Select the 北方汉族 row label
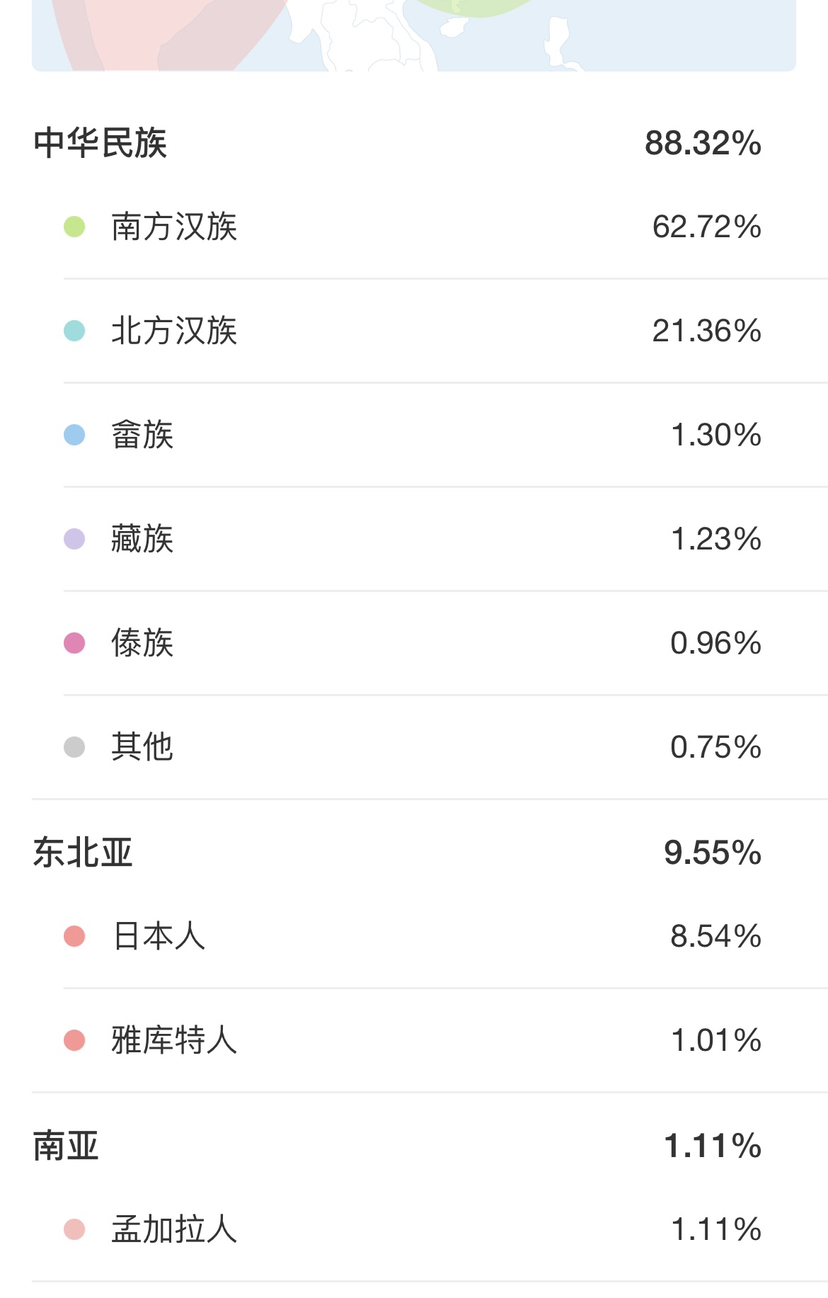This screenshot has height=1298, width=828. [174, 331]
